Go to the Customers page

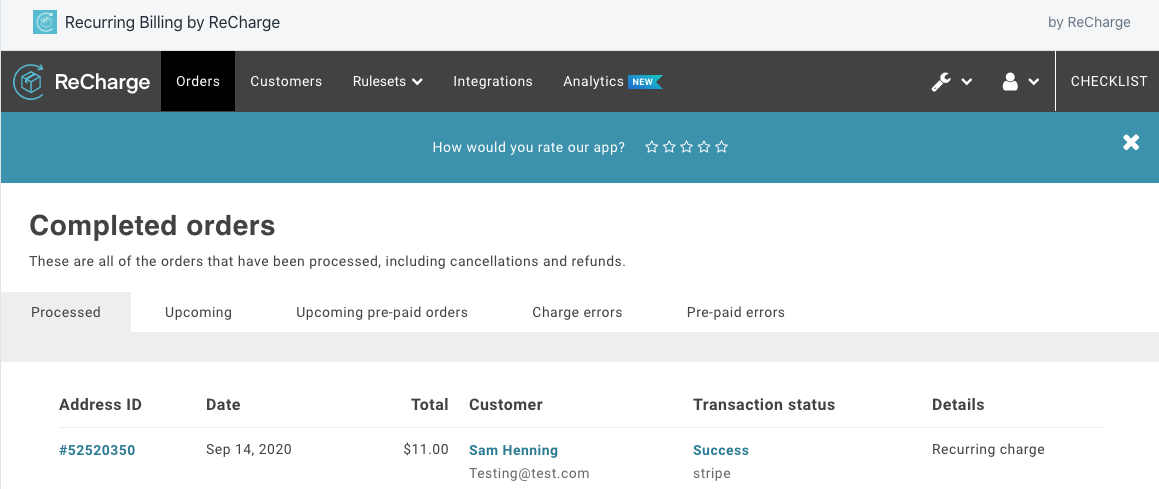(x=286, y=82)
